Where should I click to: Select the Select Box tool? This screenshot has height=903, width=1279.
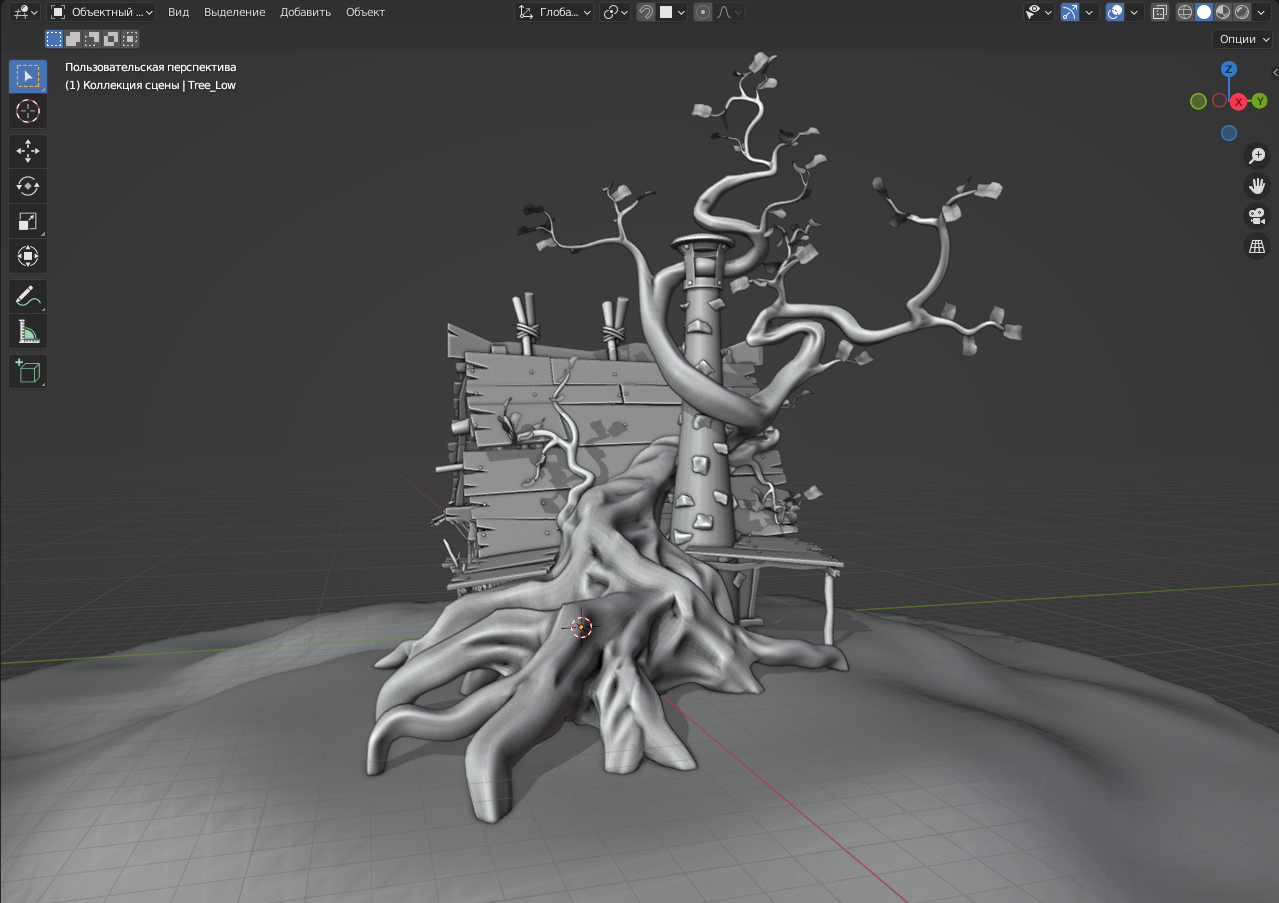coord(28,76)
